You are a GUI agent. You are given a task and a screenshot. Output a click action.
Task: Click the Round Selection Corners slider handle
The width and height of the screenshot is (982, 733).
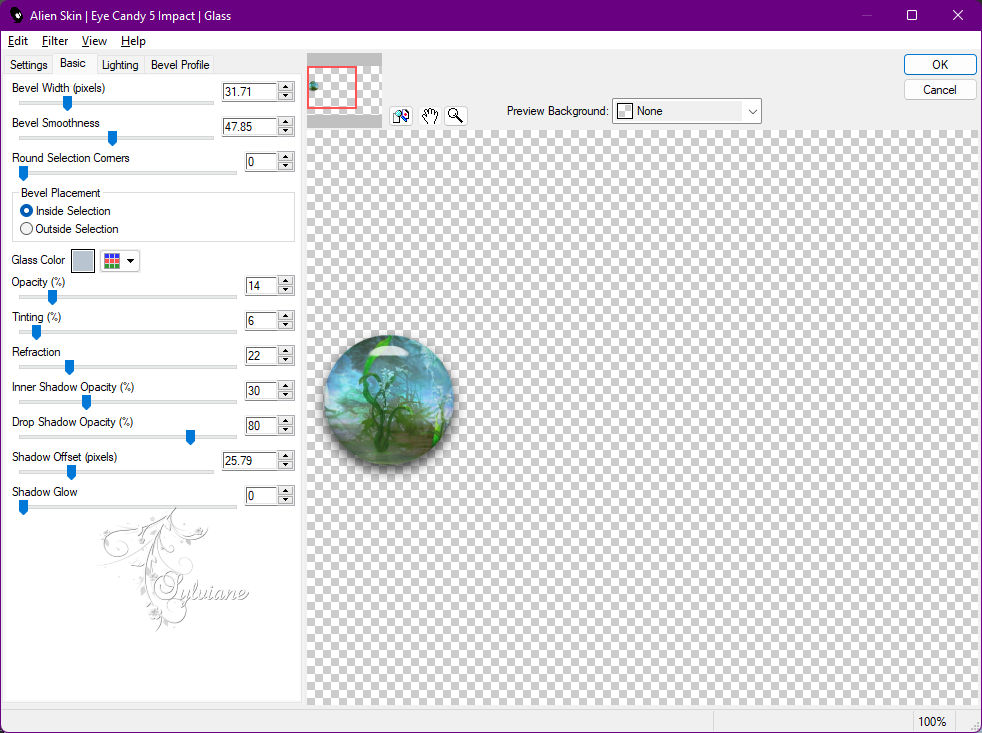pos(24,174)
